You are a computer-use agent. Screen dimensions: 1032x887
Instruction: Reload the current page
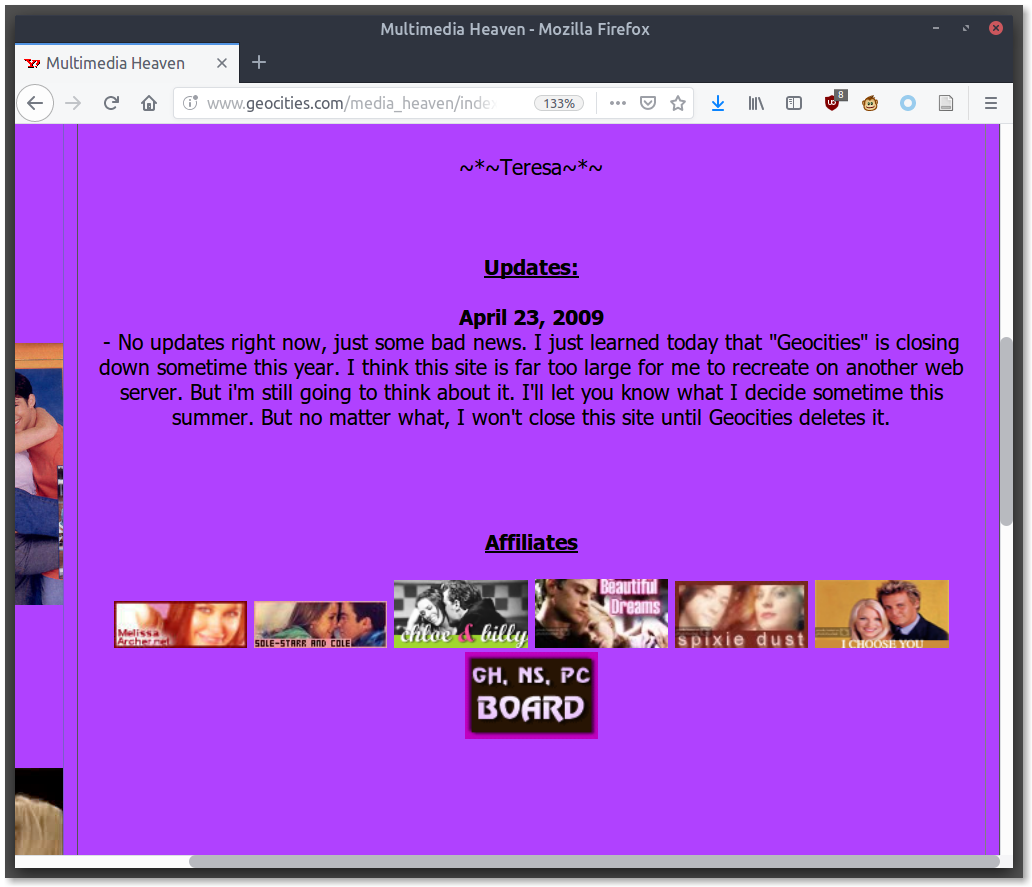112,103
